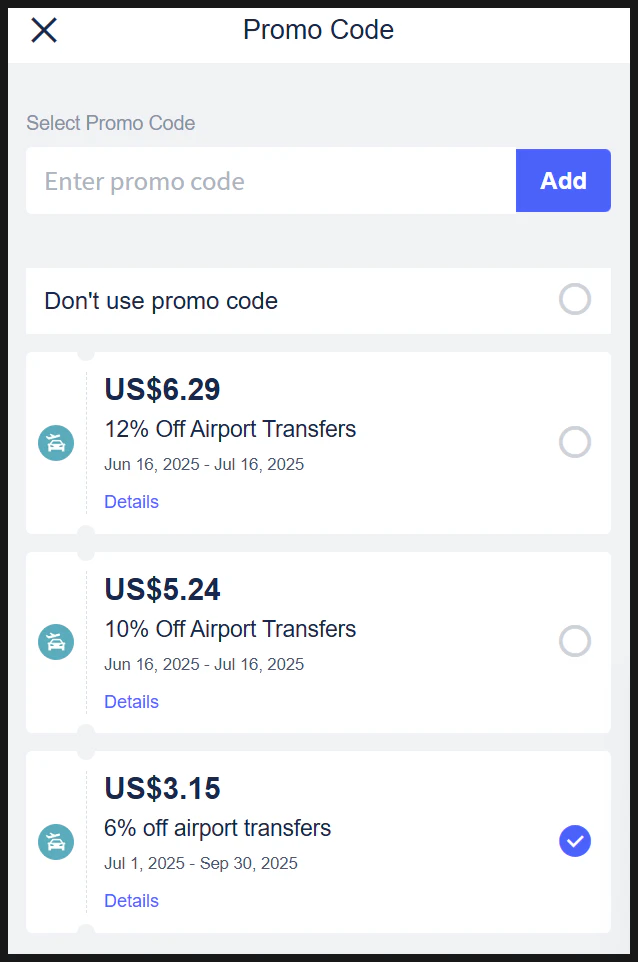Click the US$3.15 discount amount

pos(162,789)
